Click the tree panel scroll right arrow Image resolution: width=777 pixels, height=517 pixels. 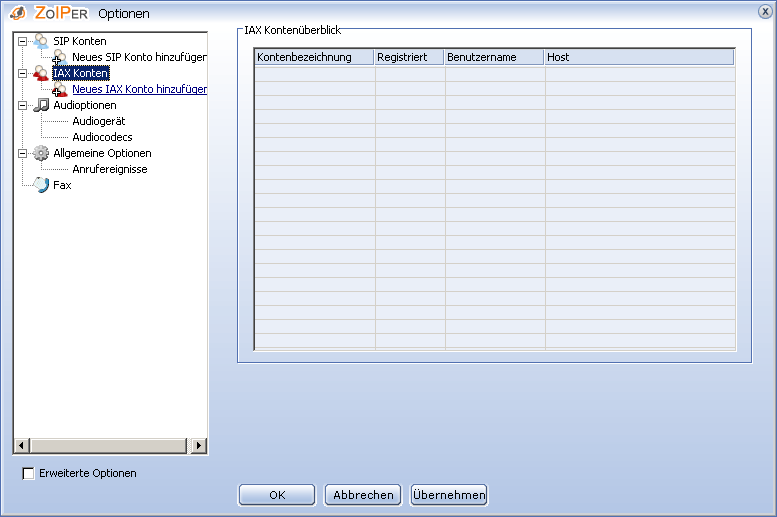(x=199, y=445)
